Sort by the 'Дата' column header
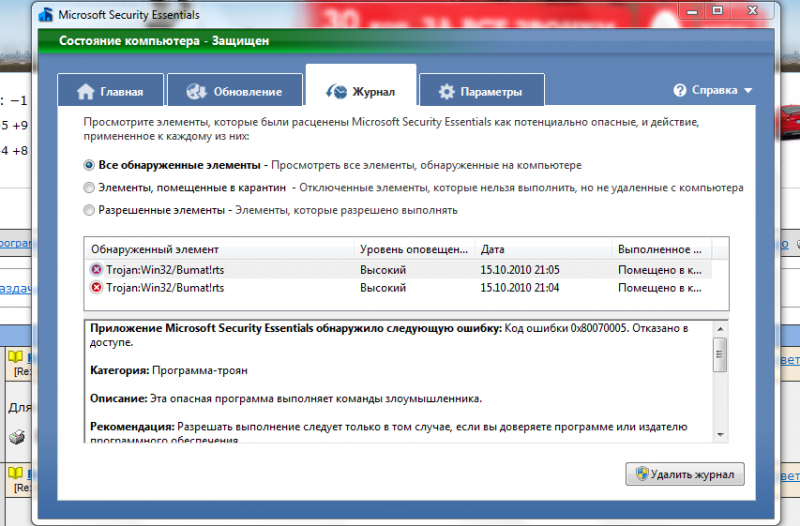The height and width of the screenshot is (526, 800). (x=543, y=249)
